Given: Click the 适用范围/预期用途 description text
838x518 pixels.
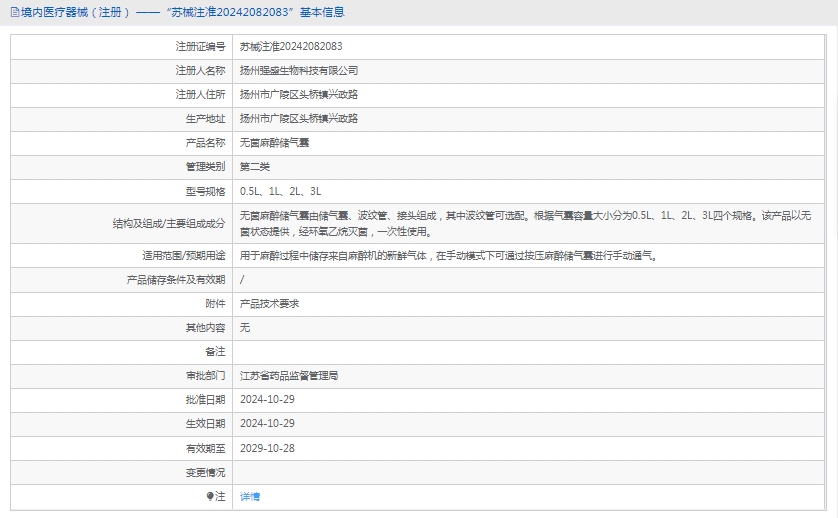Looking at the screenshot, I should tap(447, 256).
